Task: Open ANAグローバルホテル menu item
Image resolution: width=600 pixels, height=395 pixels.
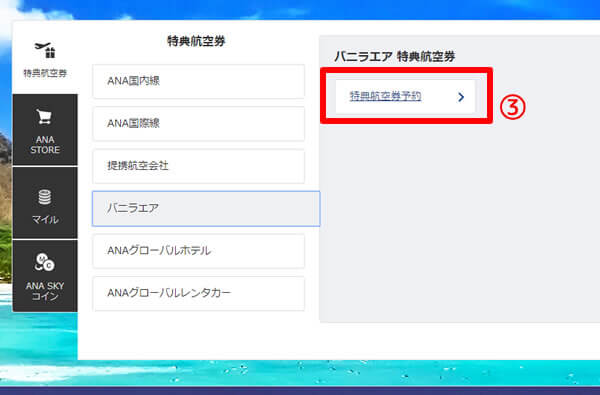Action: pos(199,251)
